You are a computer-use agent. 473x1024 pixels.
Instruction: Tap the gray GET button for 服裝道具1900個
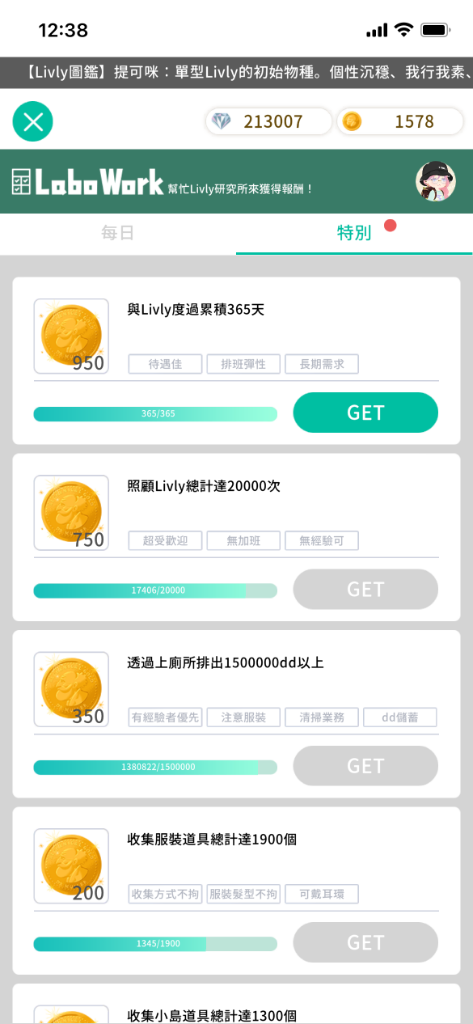(x=365, y=942)
